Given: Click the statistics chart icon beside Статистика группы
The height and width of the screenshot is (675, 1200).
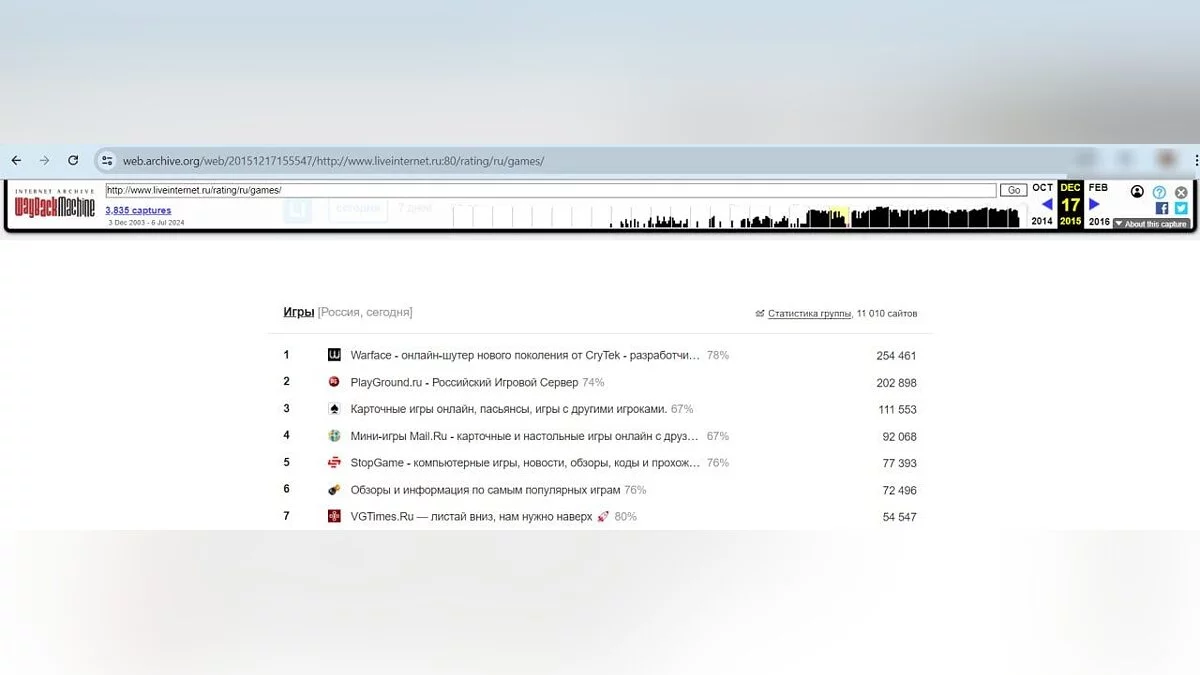Looking at the screenshot, I should 760,313.
